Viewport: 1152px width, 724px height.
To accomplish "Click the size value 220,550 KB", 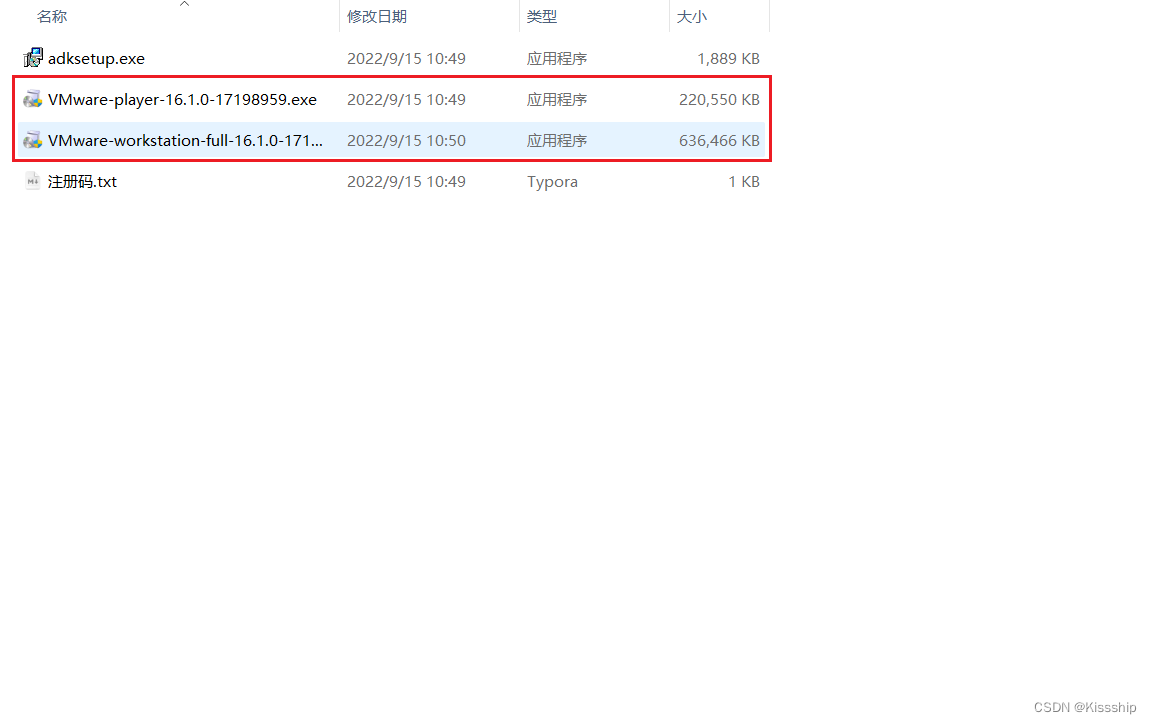I will pos(719,100).
